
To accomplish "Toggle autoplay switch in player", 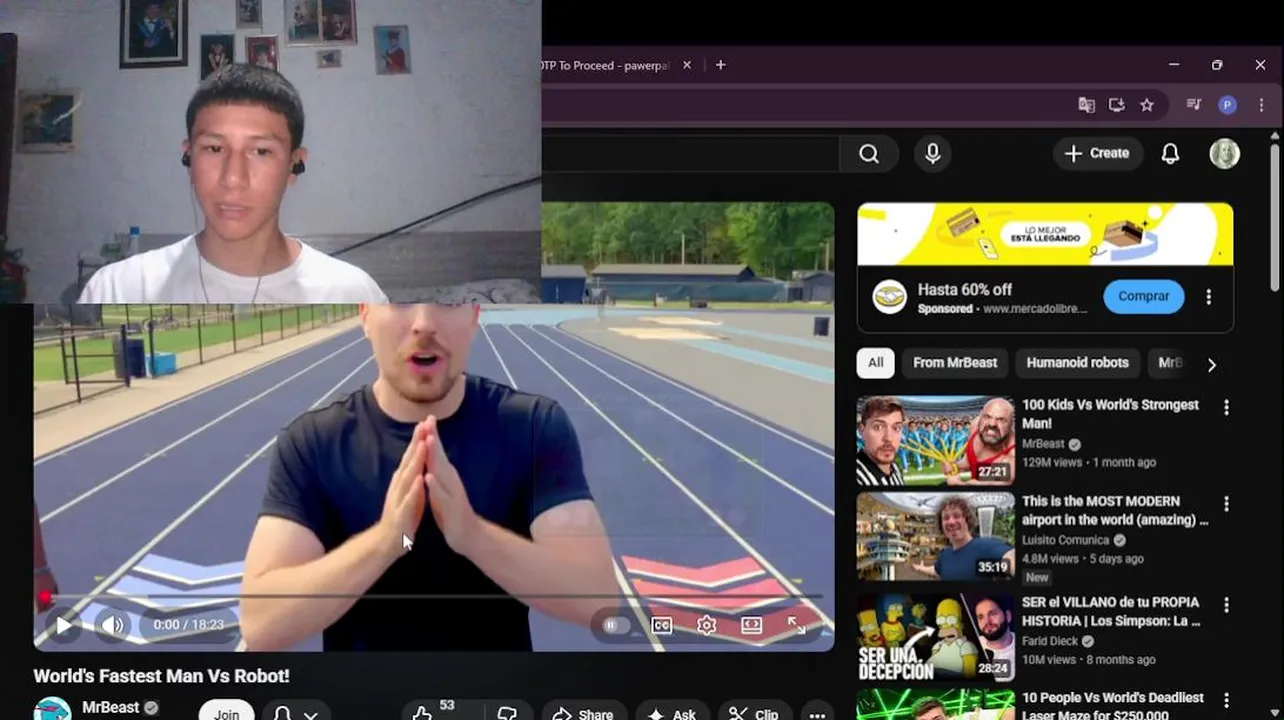I will (x=616, y=625).
